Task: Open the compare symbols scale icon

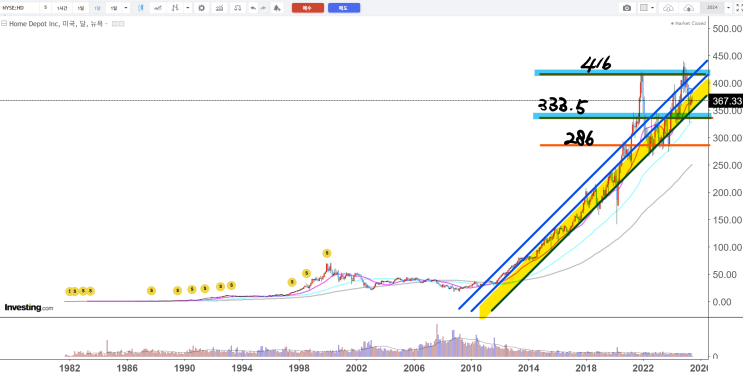Action: pyautogui.click(x=237, y=8)
